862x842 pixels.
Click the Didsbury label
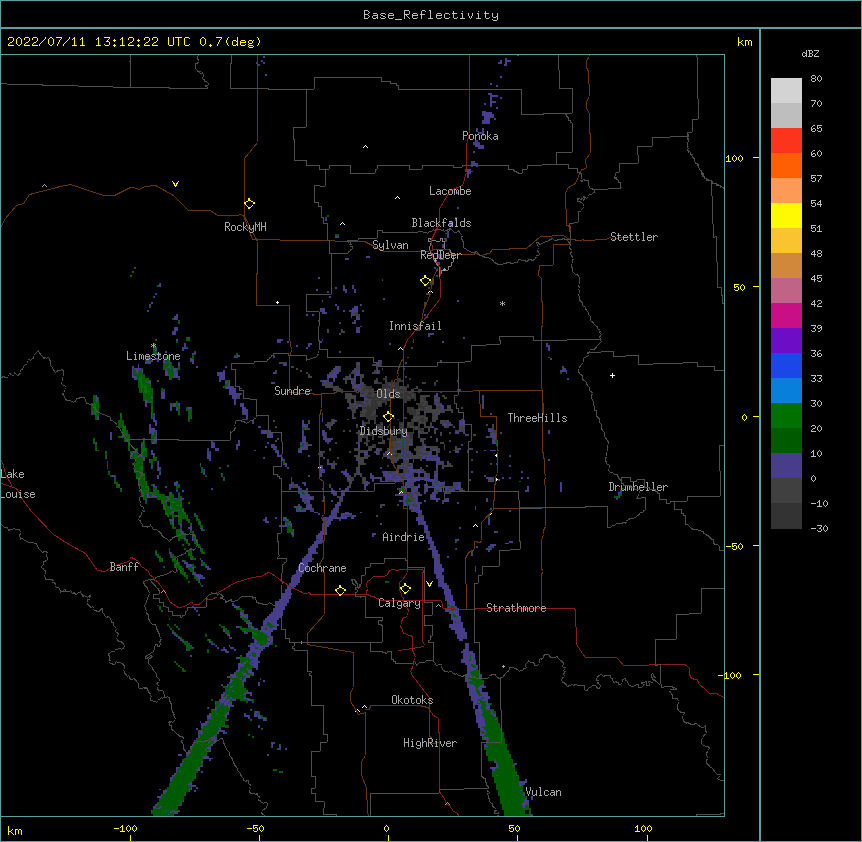(x=383, y=431)
